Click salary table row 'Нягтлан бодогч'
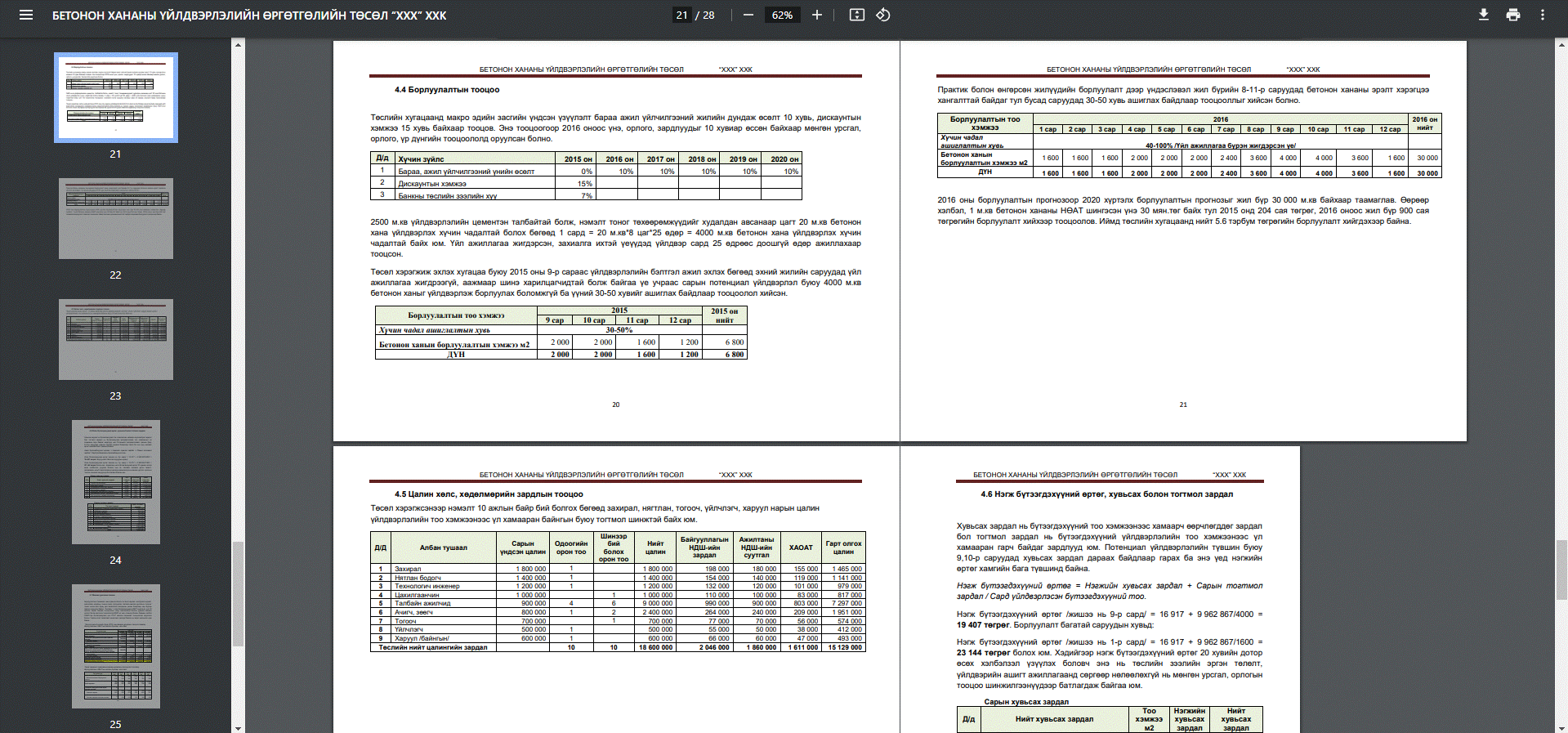Screen dimensions: 1568x733 click(617, 578)
